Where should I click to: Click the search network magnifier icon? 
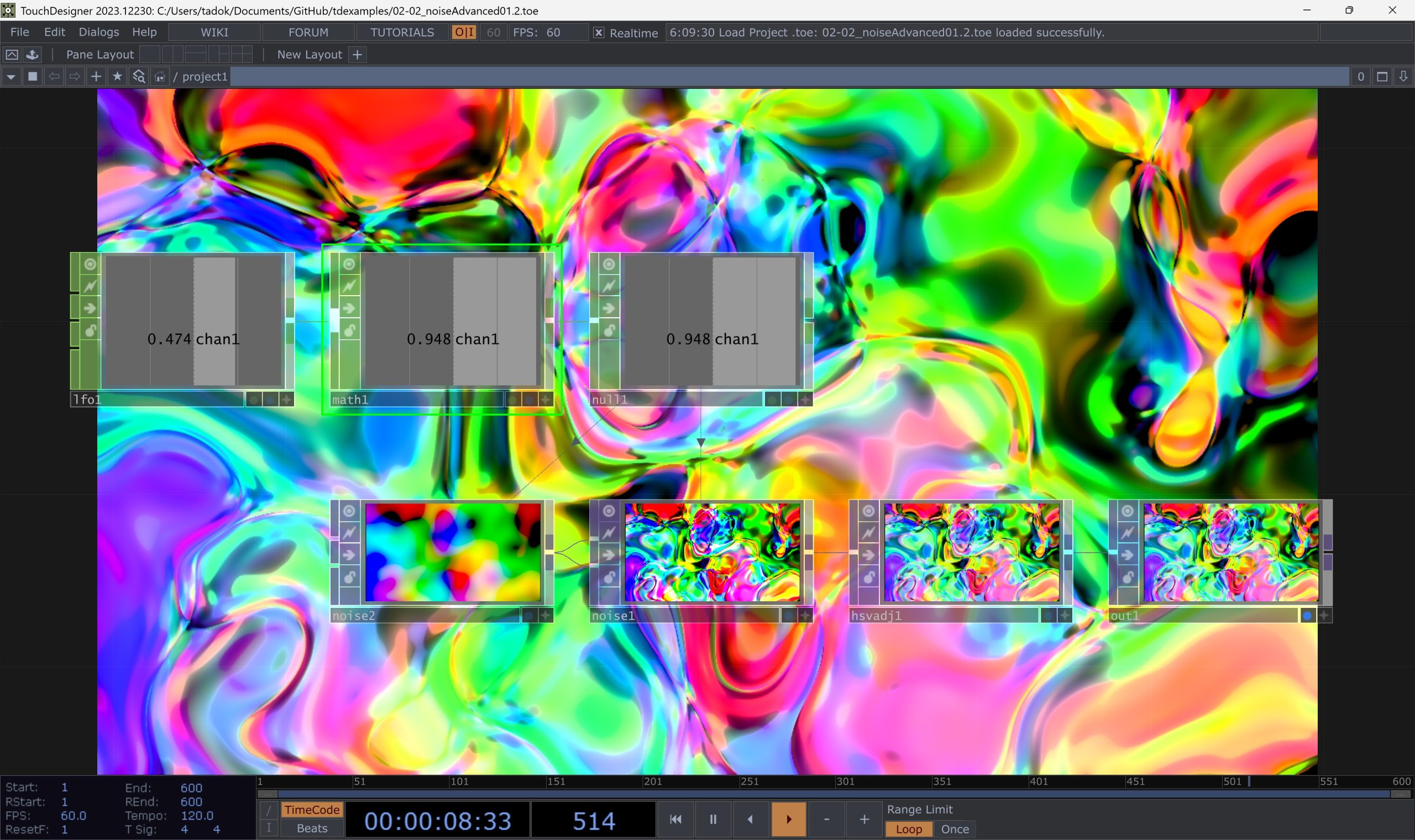(139, 76)
